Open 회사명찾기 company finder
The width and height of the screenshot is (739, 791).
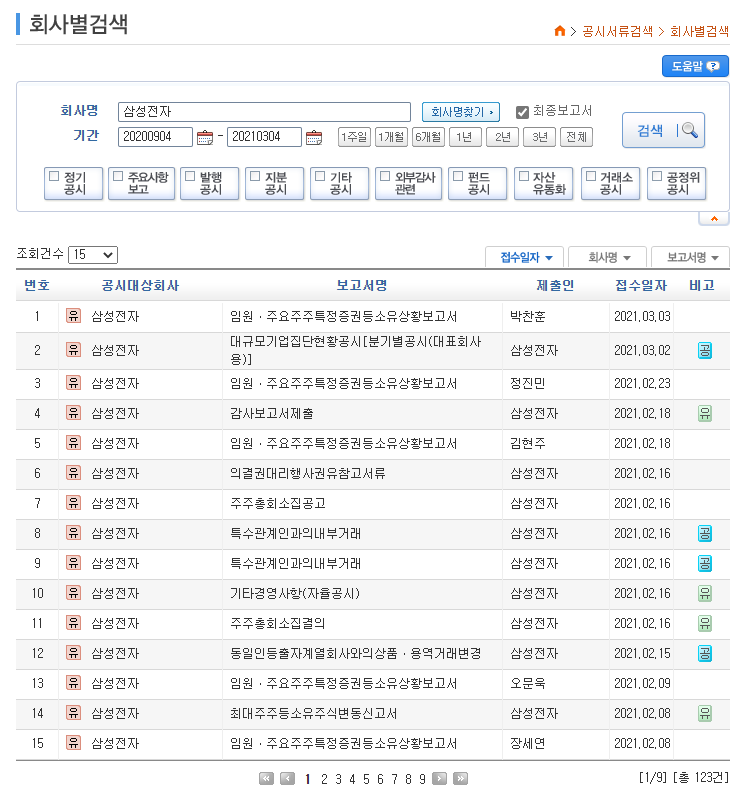point(460,112)
